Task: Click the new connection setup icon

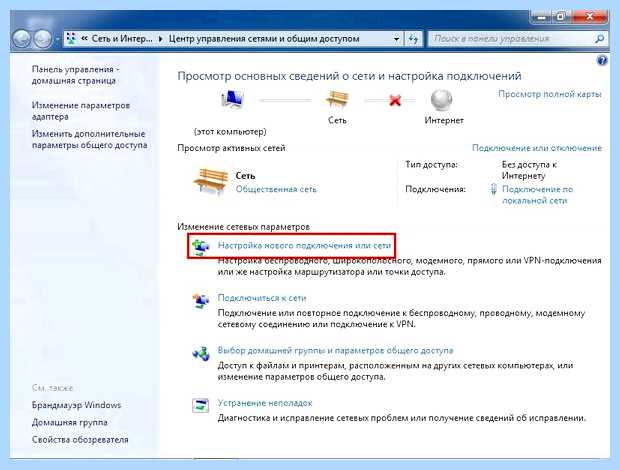Action: 200,247
